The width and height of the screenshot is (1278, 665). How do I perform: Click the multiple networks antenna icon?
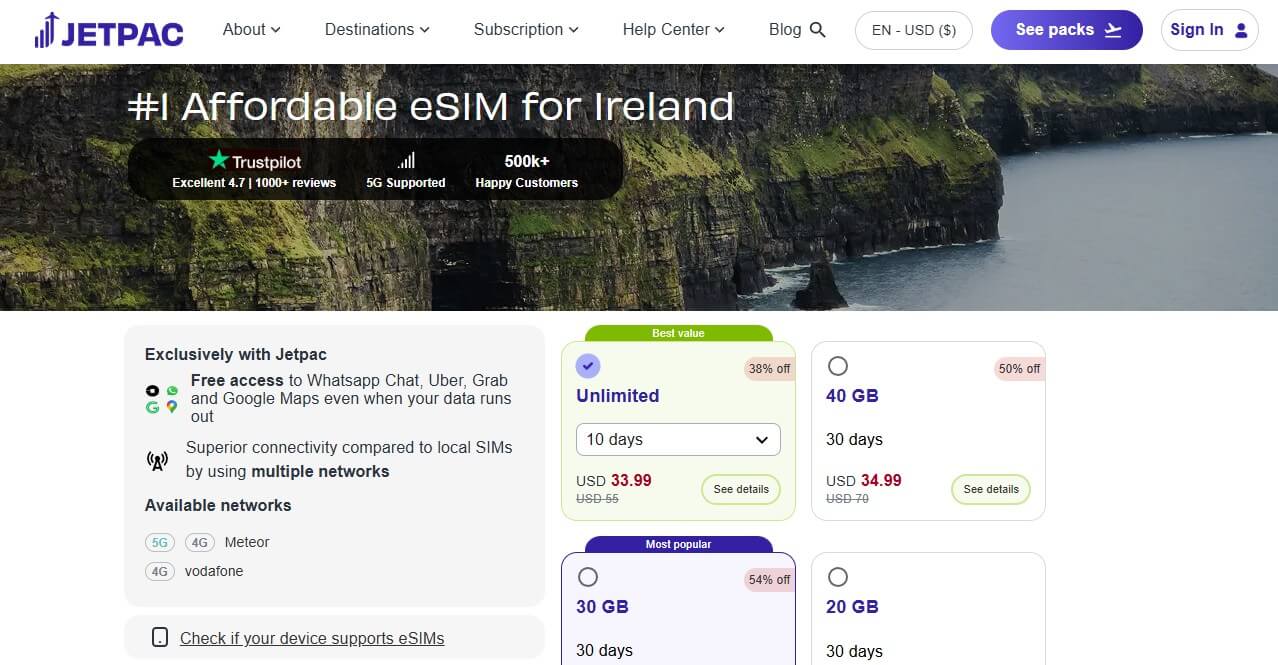point(157,460)
